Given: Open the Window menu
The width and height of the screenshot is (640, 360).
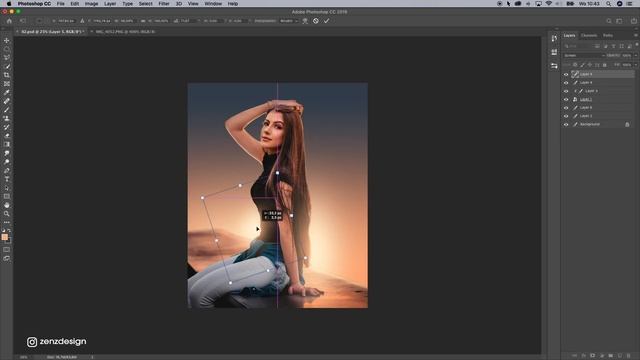Looking at the screenshot, I should point(213,4).
